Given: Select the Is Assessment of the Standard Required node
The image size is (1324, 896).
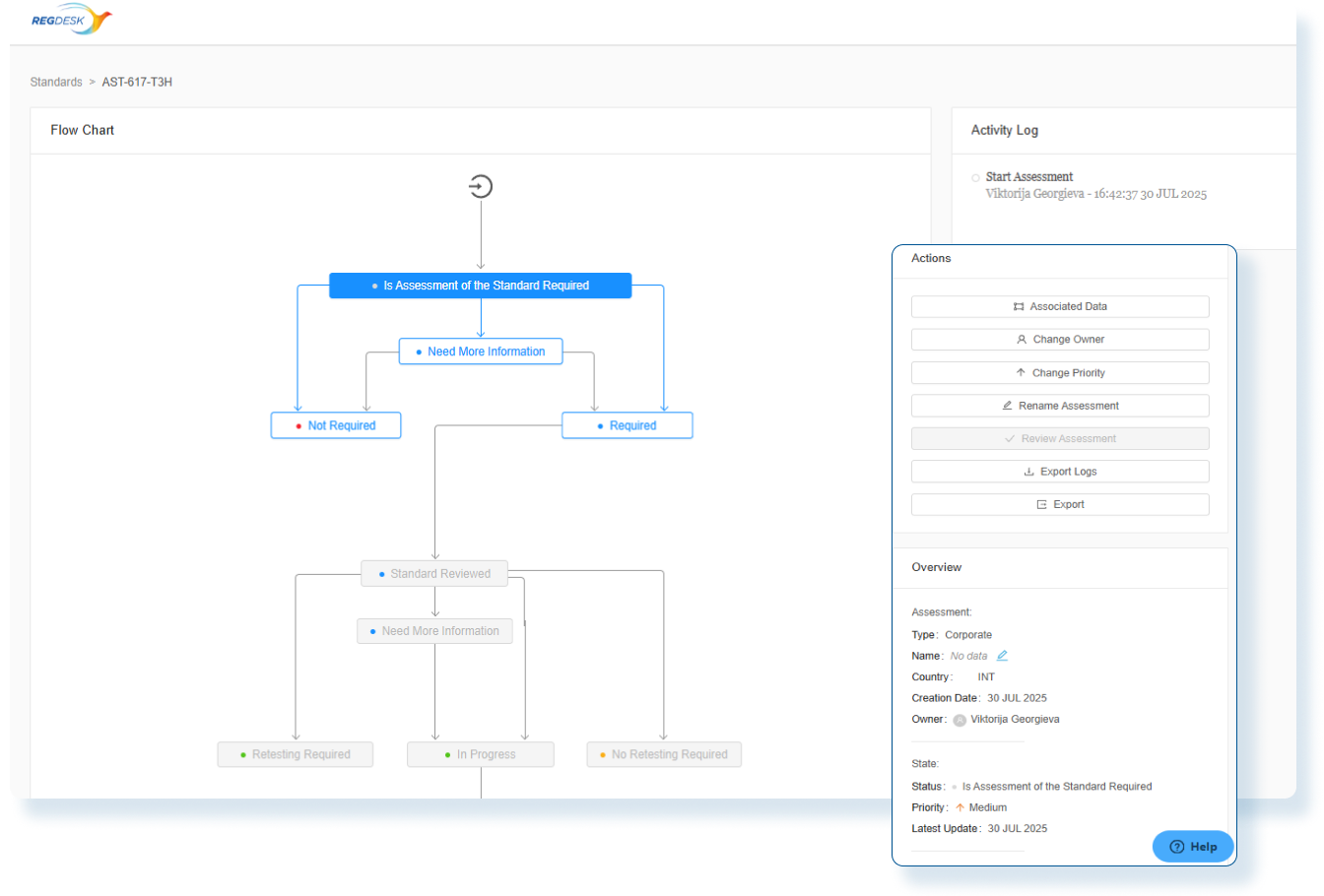Looking at the screenshot, I should pyautogui.click(x=481, y=286).
